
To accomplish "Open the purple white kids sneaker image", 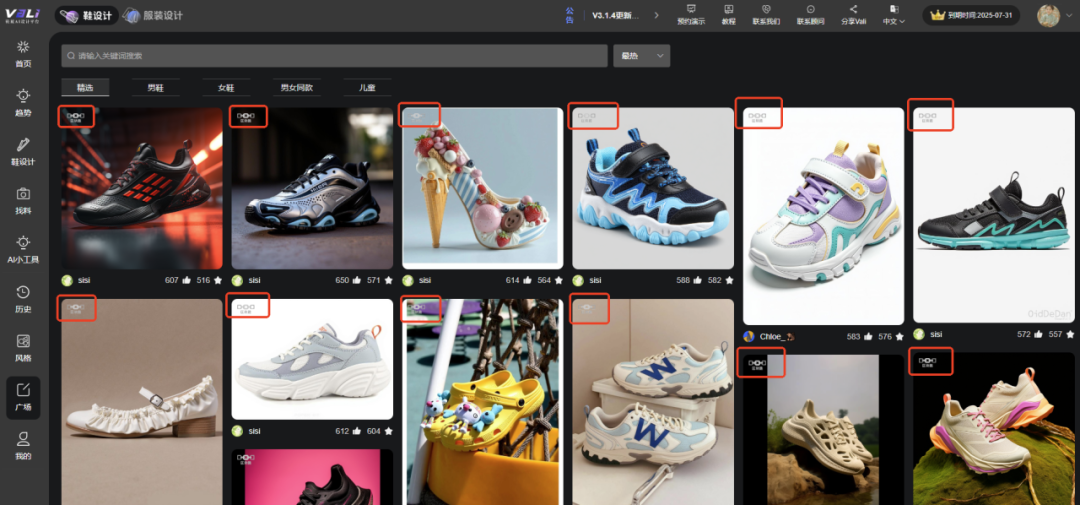I will 823,216.
